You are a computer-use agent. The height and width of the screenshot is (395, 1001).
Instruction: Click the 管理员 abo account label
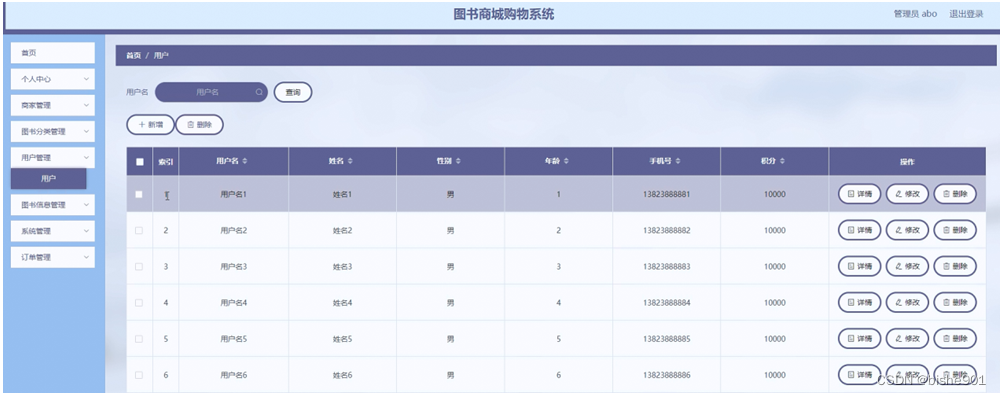tap(915, 13)
